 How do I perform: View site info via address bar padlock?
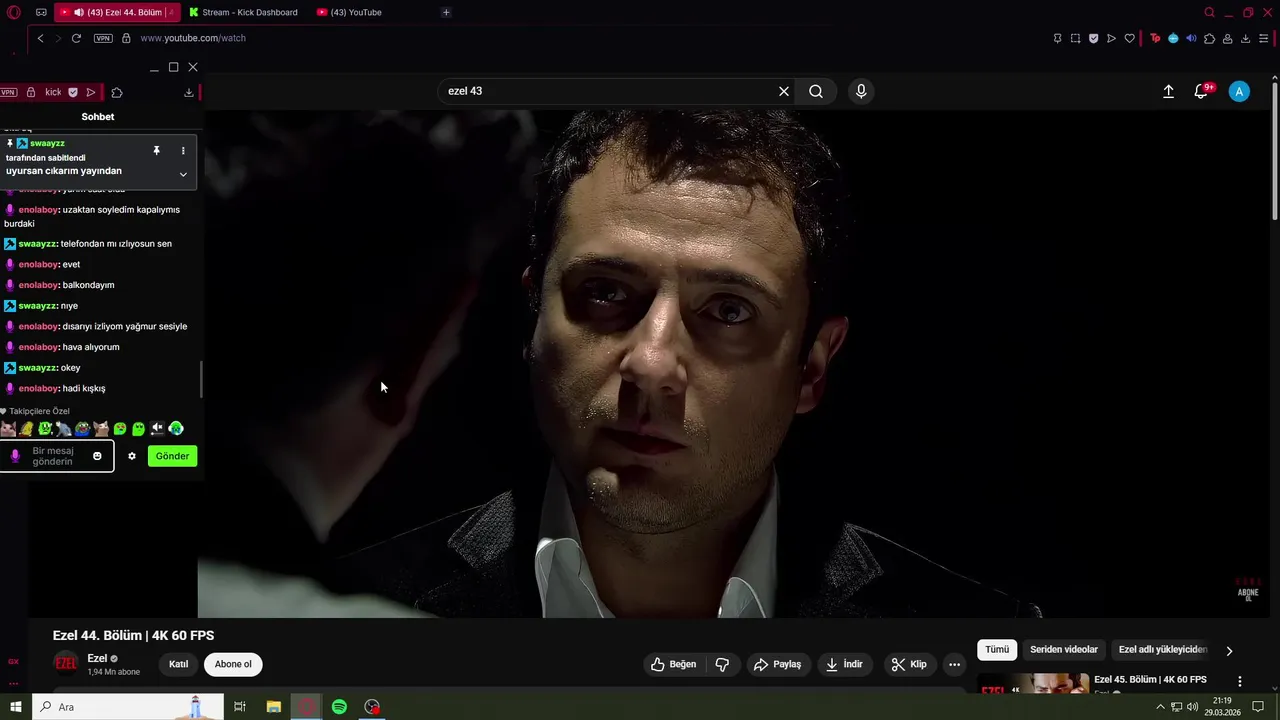(126, 38)
